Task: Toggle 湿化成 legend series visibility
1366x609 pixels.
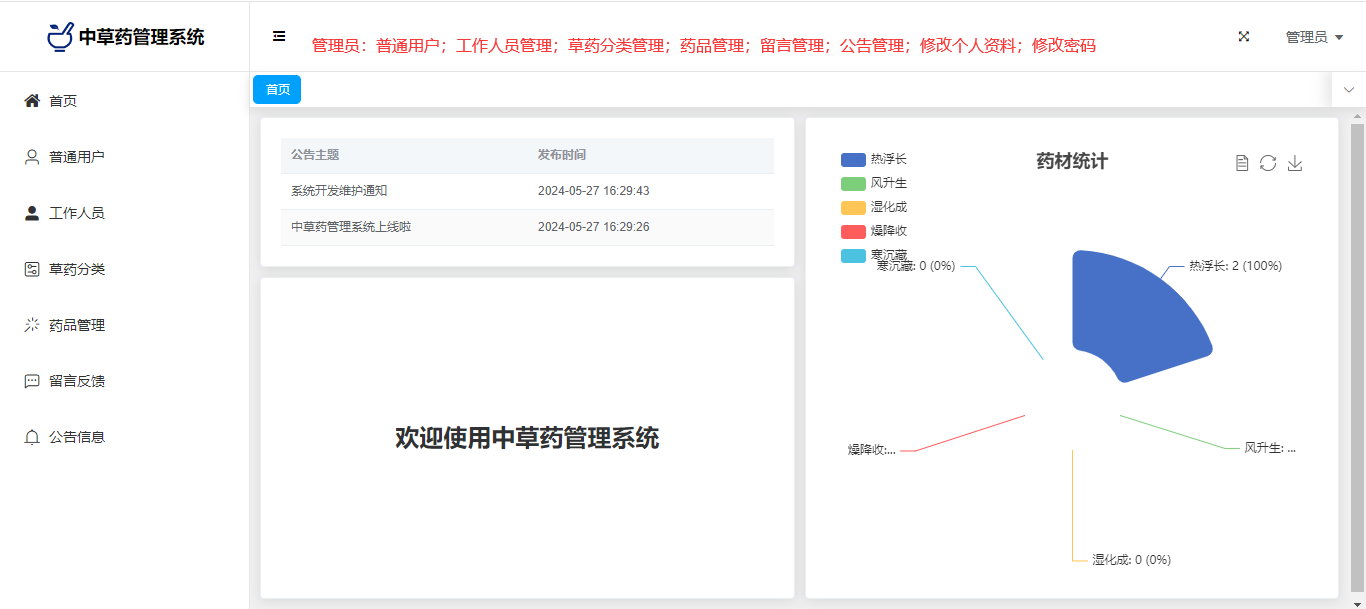Action: pos(853,208)
